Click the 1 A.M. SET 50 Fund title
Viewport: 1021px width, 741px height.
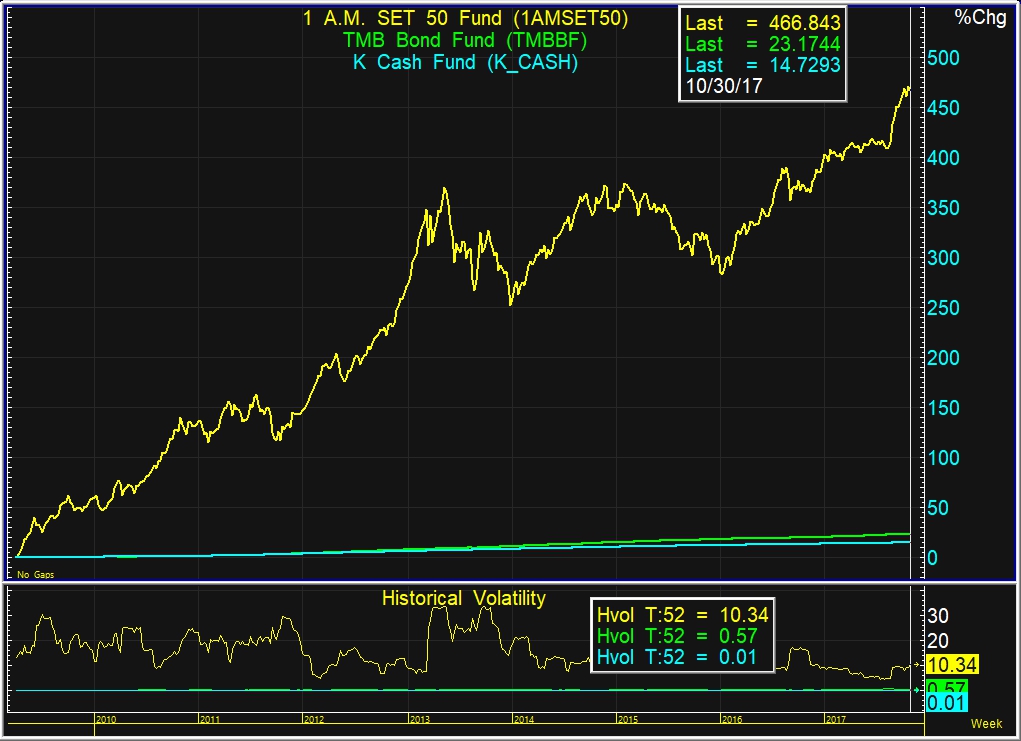click(x=465, y=19)
